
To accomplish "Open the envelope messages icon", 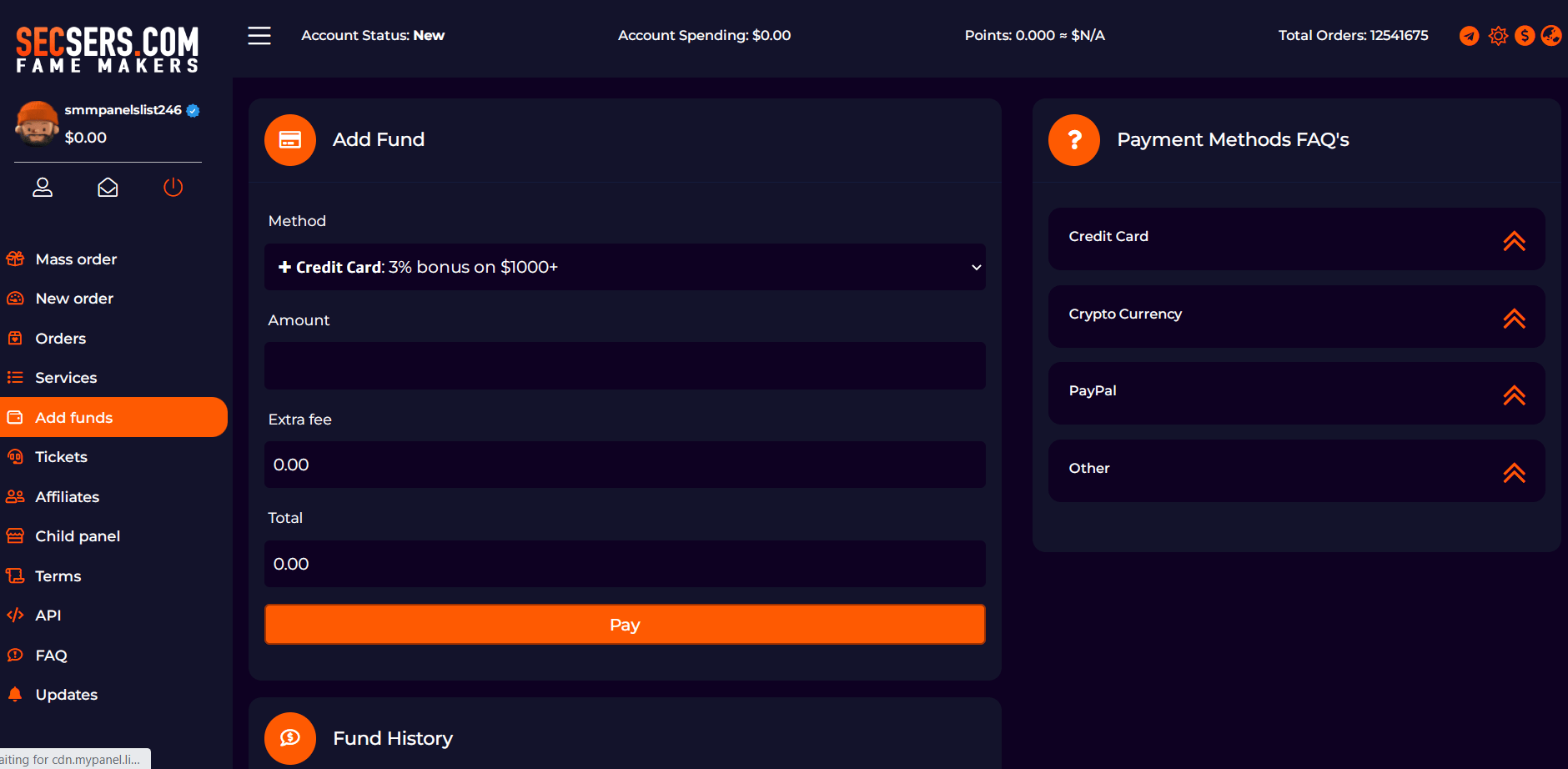I will pos(108,188).
